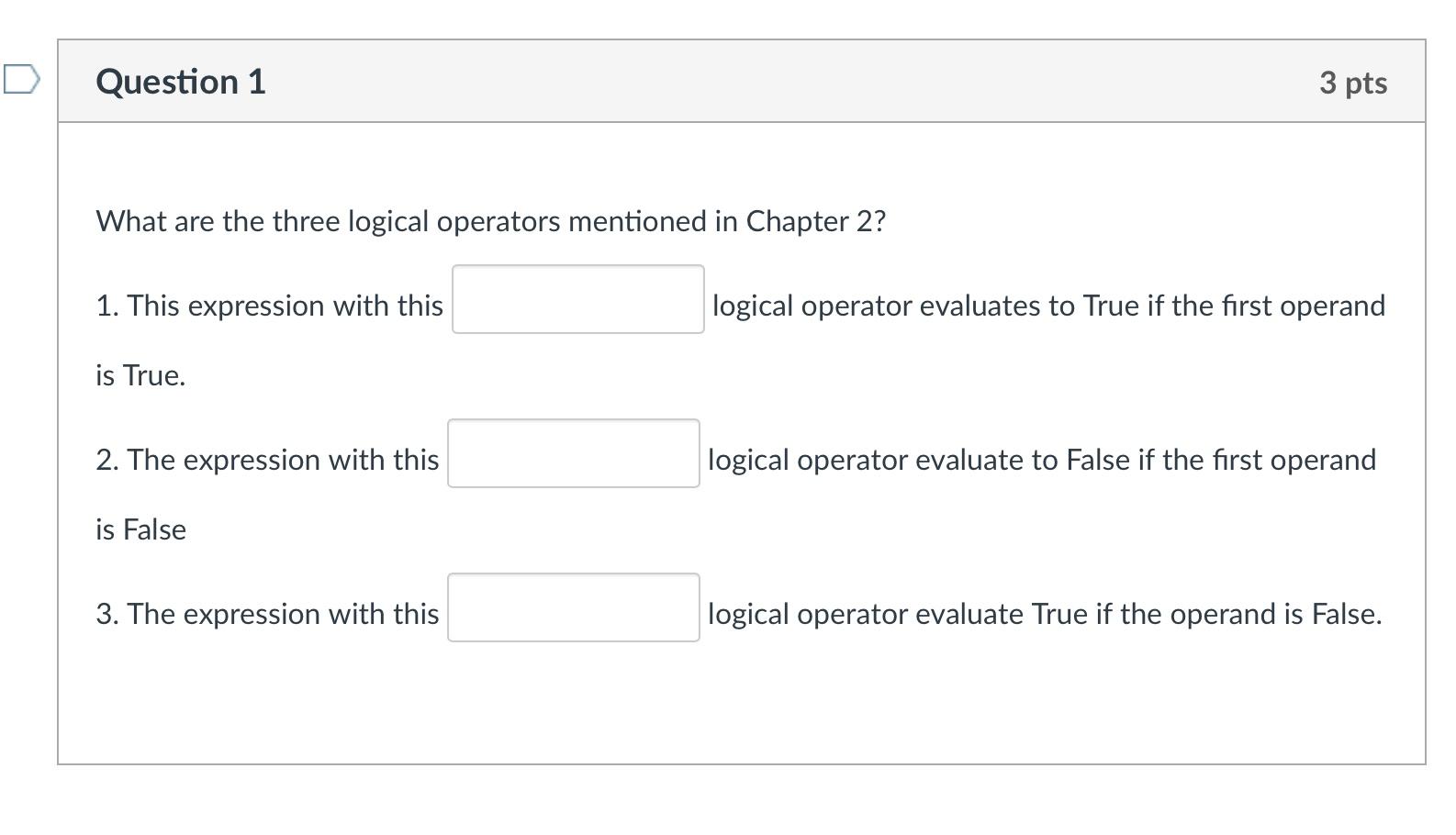This screenshot has width=1456, height=835.
Task: Select the question prompt text
Action: click(x=490, y=220)
